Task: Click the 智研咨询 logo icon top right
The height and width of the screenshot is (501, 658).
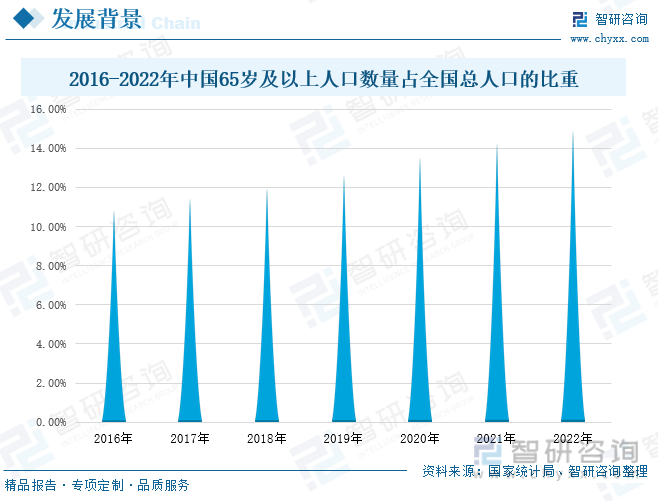Action: [580, 19]
